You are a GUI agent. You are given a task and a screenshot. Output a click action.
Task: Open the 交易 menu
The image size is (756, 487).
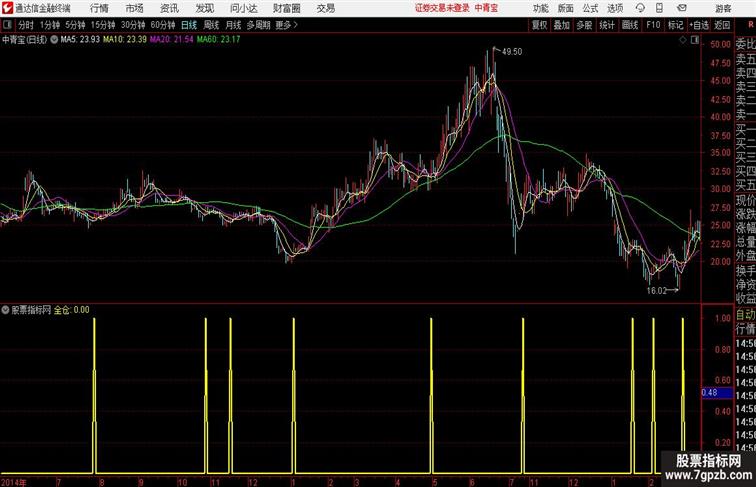325,8
